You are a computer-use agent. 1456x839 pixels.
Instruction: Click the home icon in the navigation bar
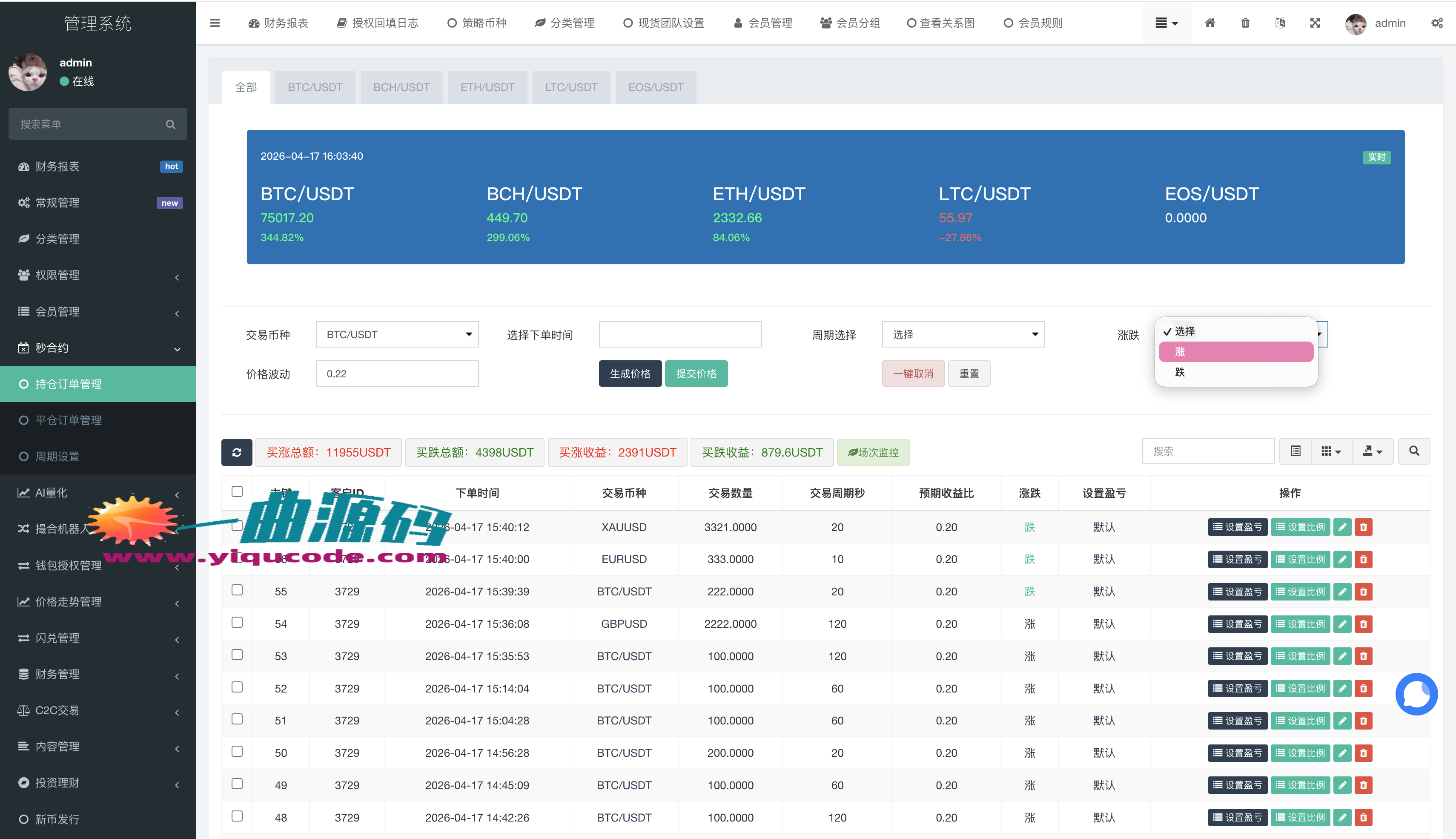click(x=1210, y=23)
